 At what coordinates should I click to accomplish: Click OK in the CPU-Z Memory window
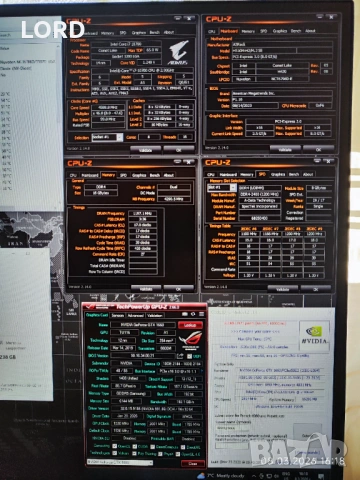point(178,289)
